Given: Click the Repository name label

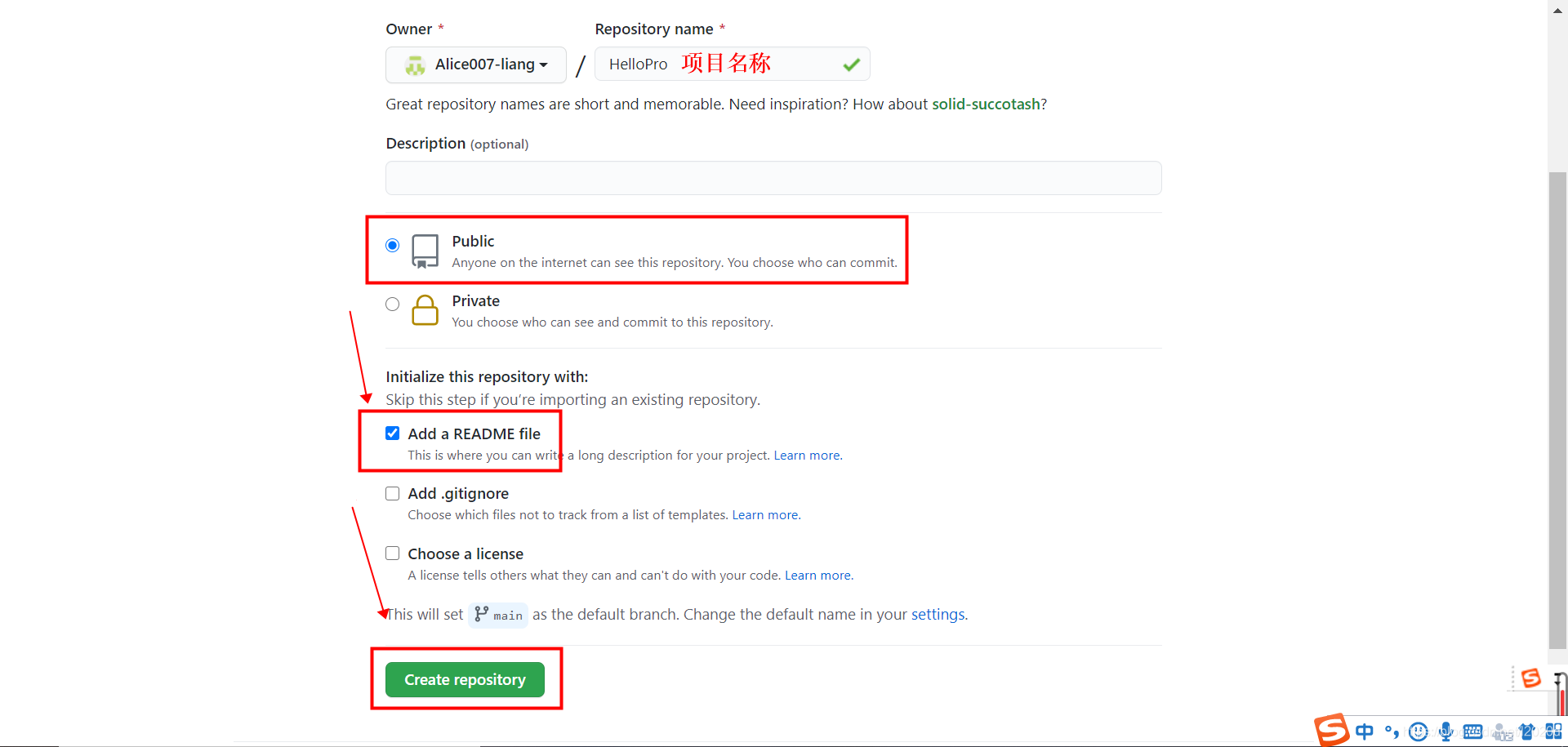Looking at the screenshot, I should click(654, 29).
